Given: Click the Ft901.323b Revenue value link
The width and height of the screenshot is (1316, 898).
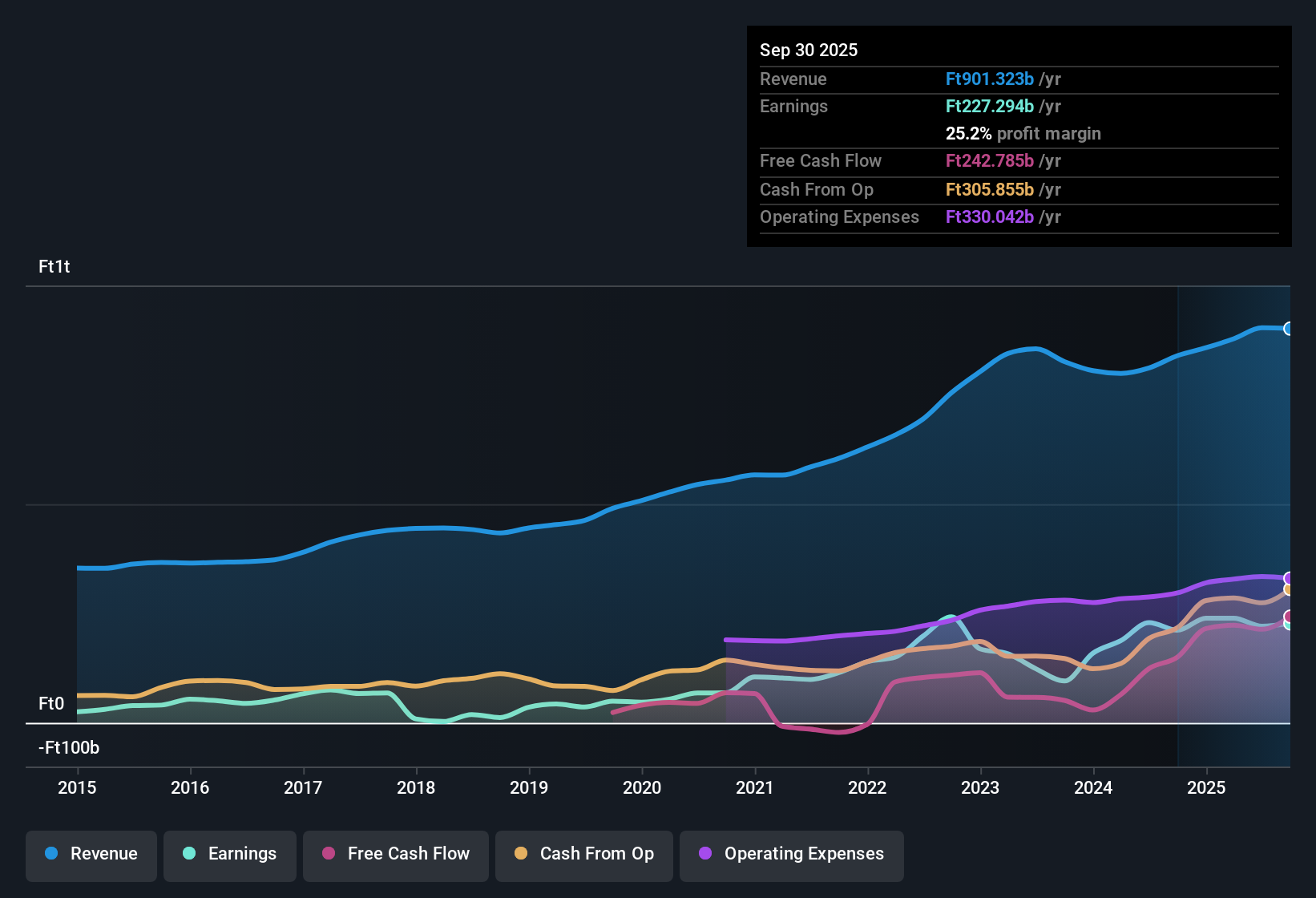Looking at the screenshot, I should 990,79.
